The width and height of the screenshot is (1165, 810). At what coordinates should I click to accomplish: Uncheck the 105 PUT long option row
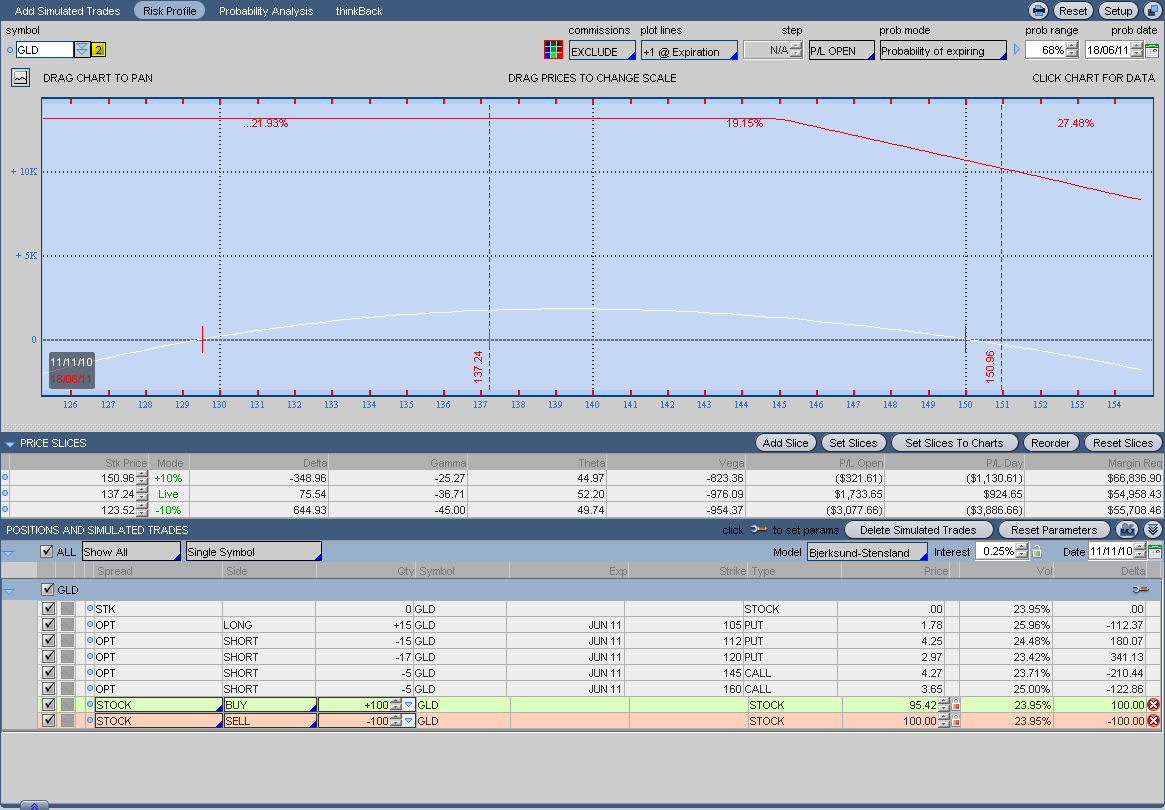click(48, 625)
